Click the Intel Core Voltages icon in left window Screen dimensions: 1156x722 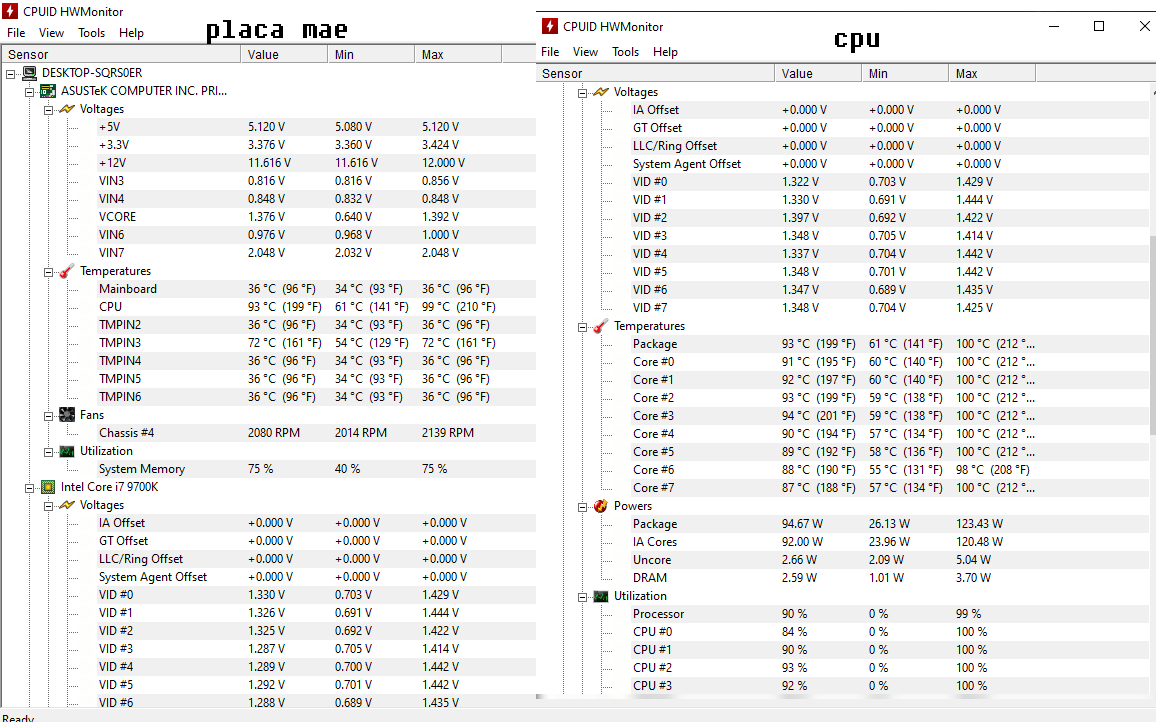(x=67, y=505)
